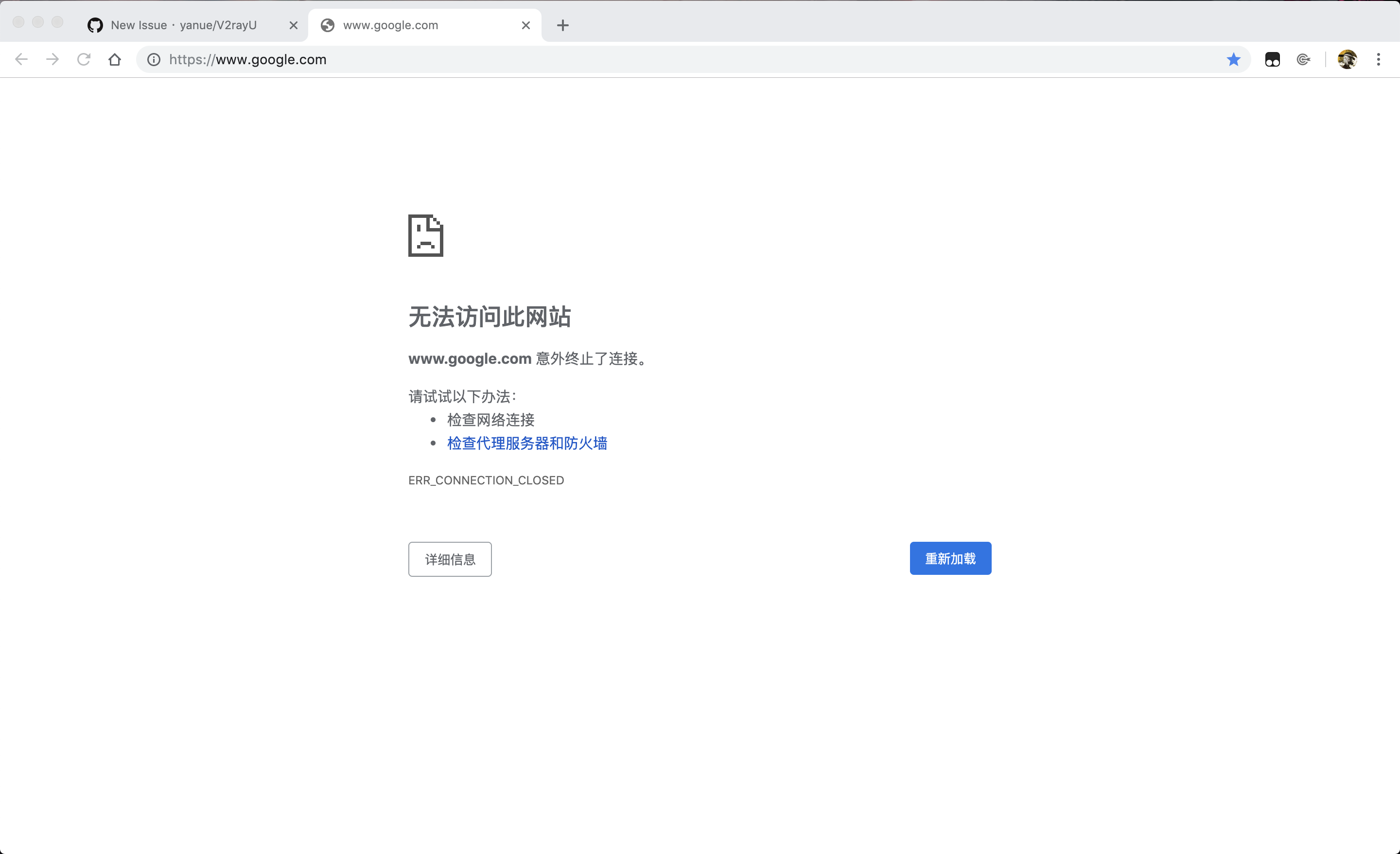The image size is (1400, 854).
Task: Close the New Issue yanue/V2rayU tab
Action: pos(293,25)
